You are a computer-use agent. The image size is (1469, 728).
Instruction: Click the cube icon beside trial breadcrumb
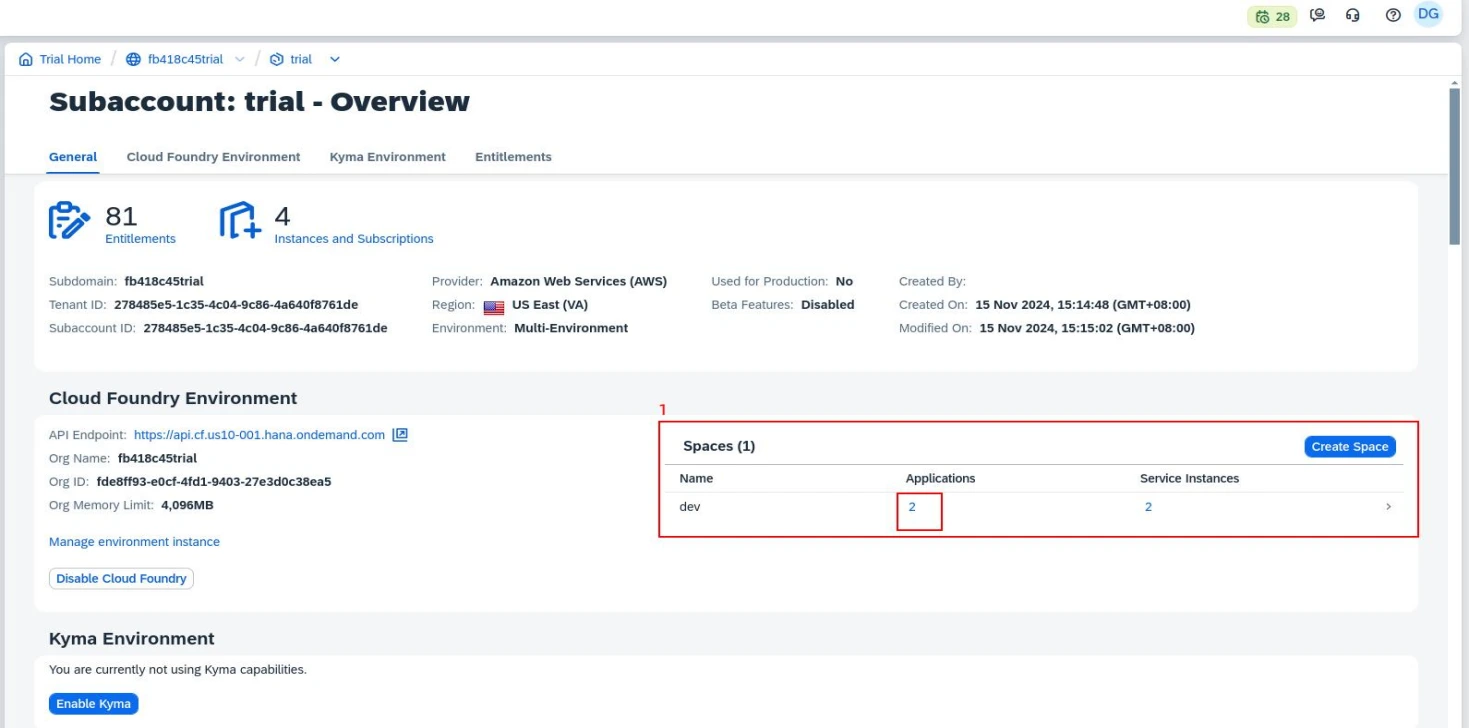pos(277,59)
